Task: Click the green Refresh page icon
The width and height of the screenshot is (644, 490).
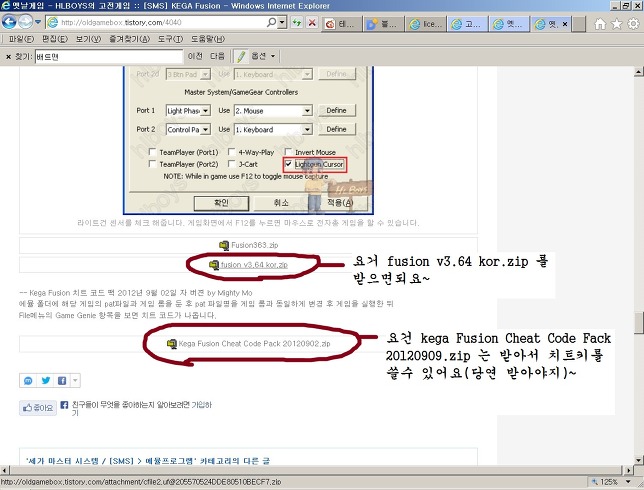Action: [x=297, y=23]
